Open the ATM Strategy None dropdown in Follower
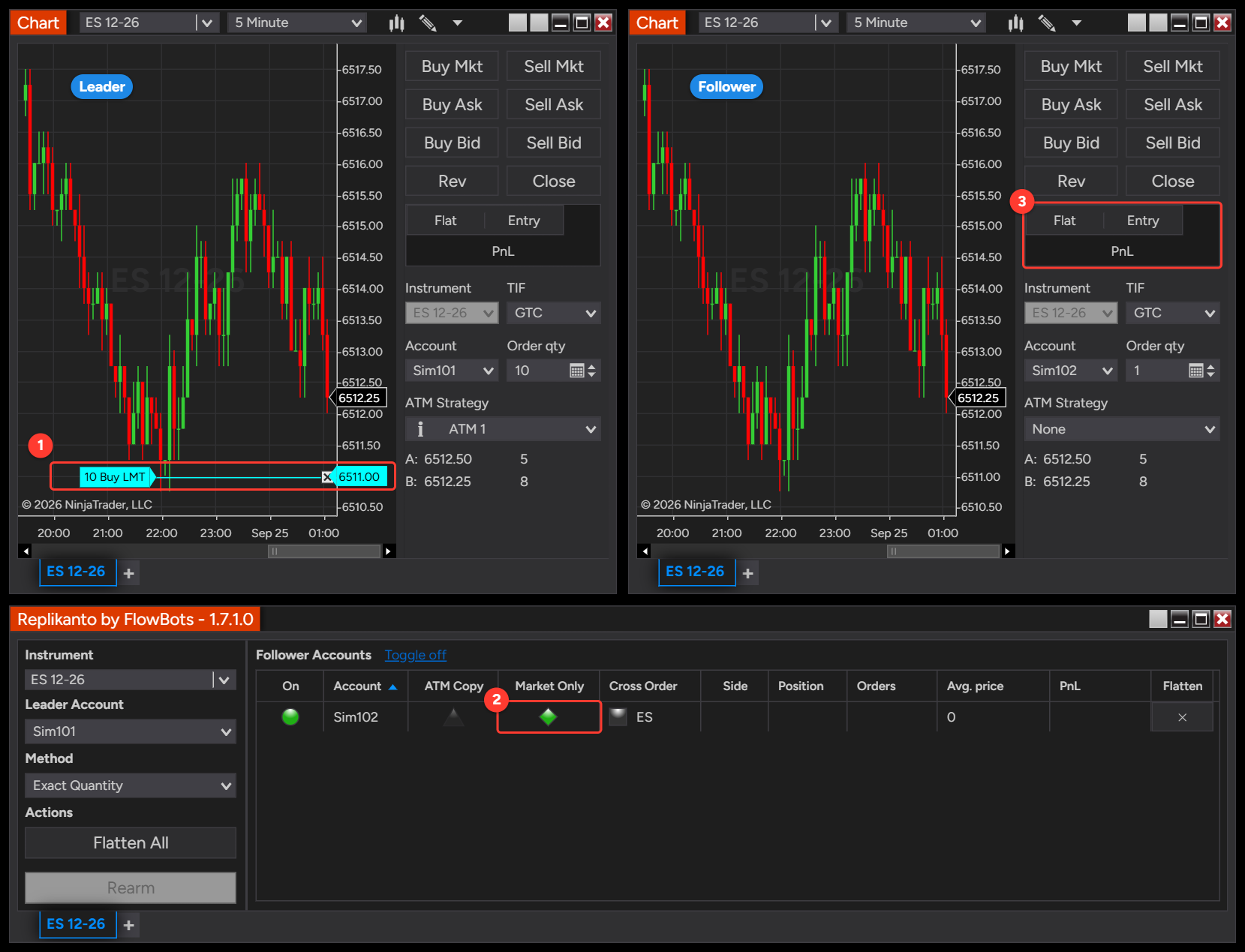 point(1122,429)
